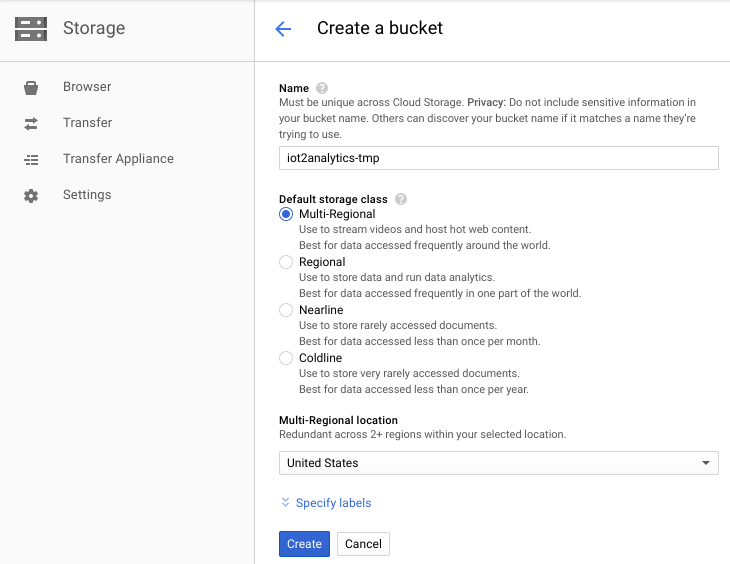Screen dimensions: 730x564
Task: Click the bucket name input field
Action: [x=498, y=158]
